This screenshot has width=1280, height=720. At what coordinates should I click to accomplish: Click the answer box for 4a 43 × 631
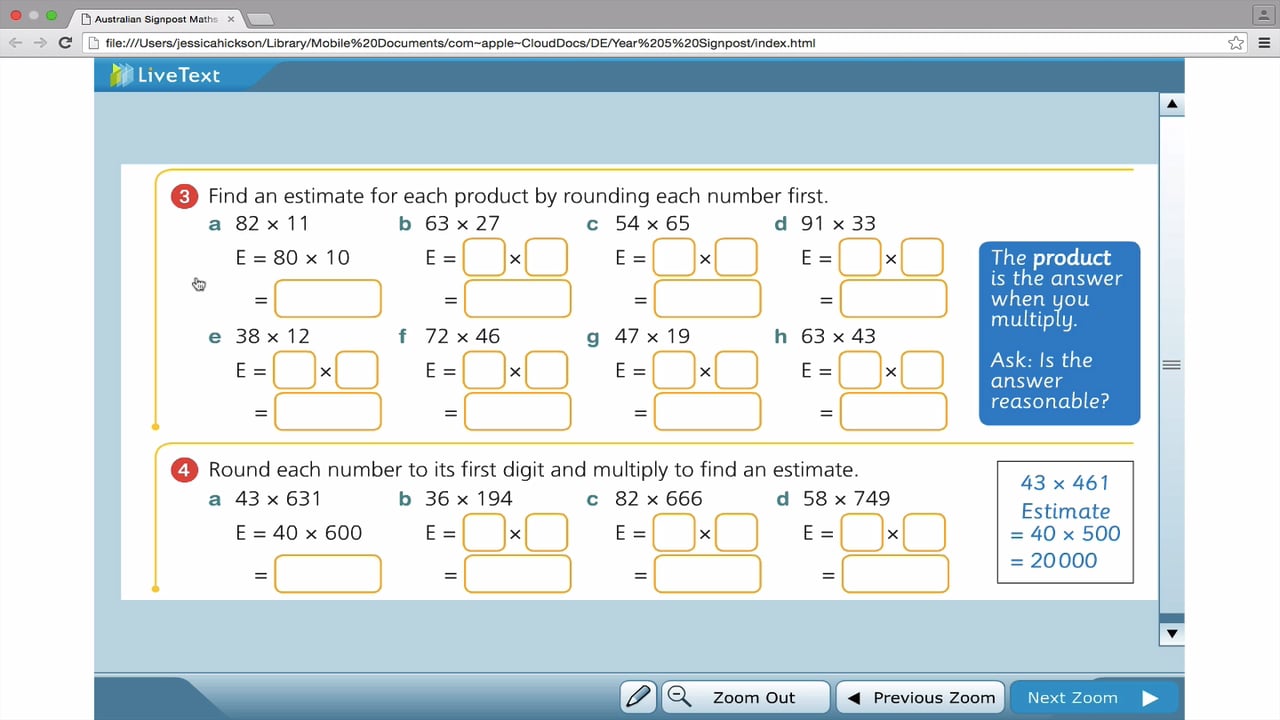328,574
